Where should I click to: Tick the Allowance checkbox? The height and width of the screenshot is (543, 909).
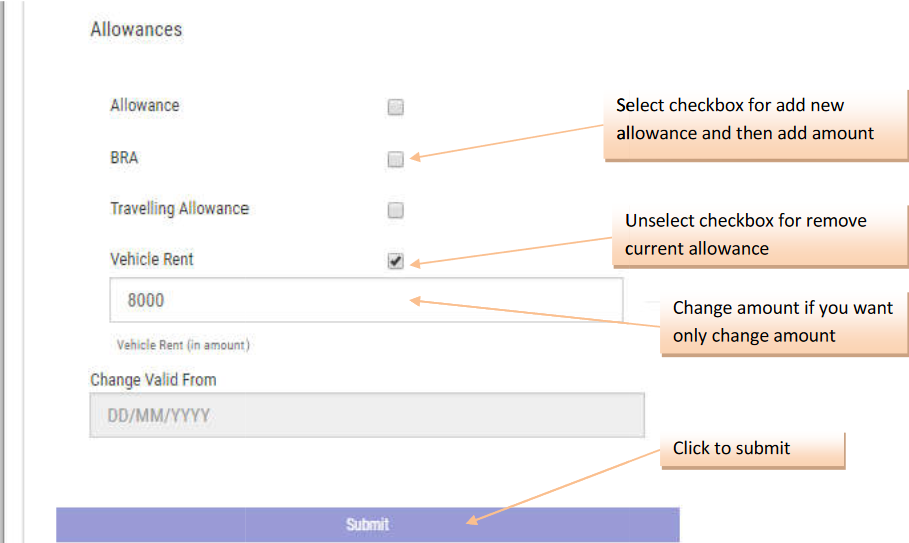395,107
